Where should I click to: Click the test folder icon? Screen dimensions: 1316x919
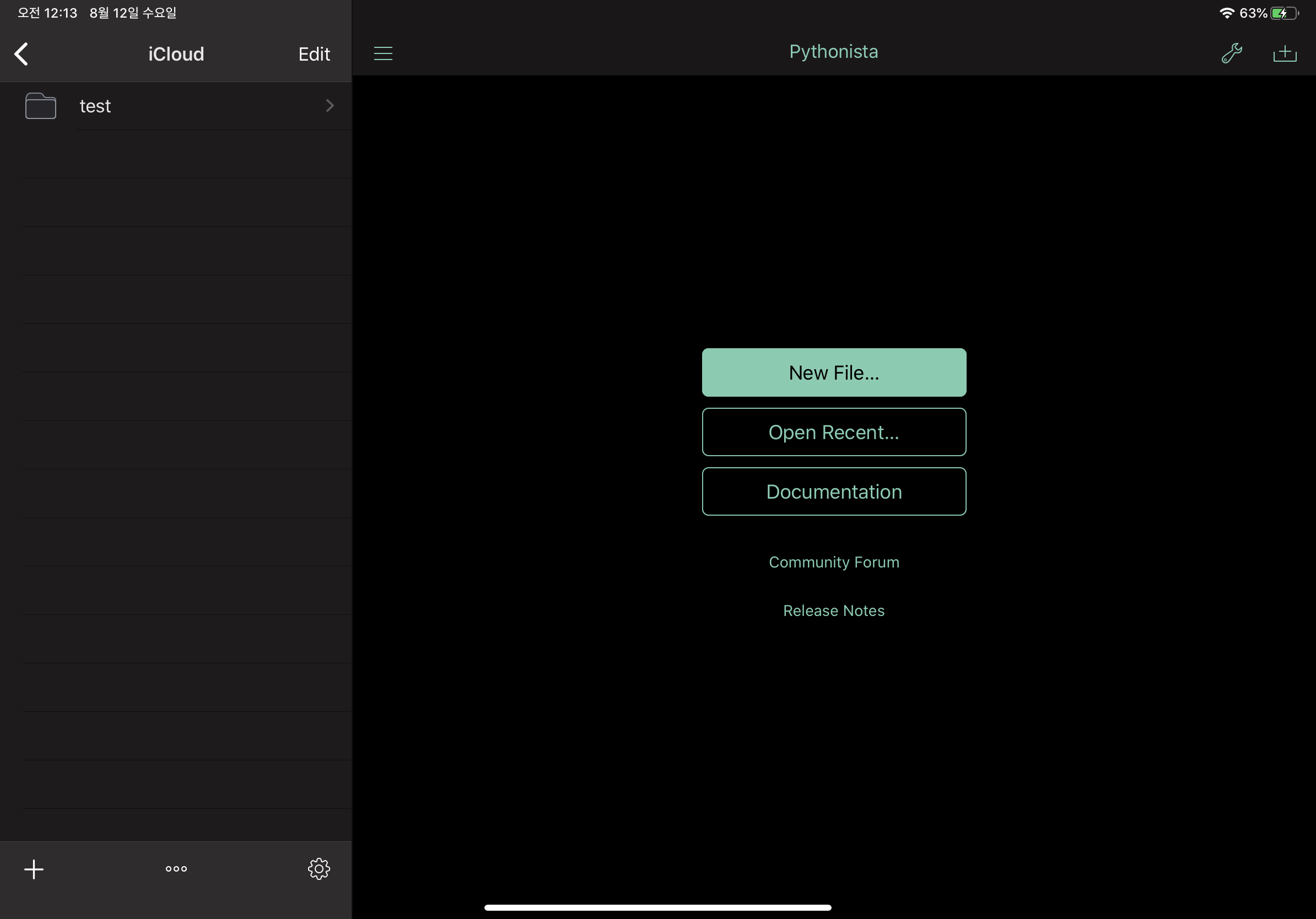coord(41,106)
